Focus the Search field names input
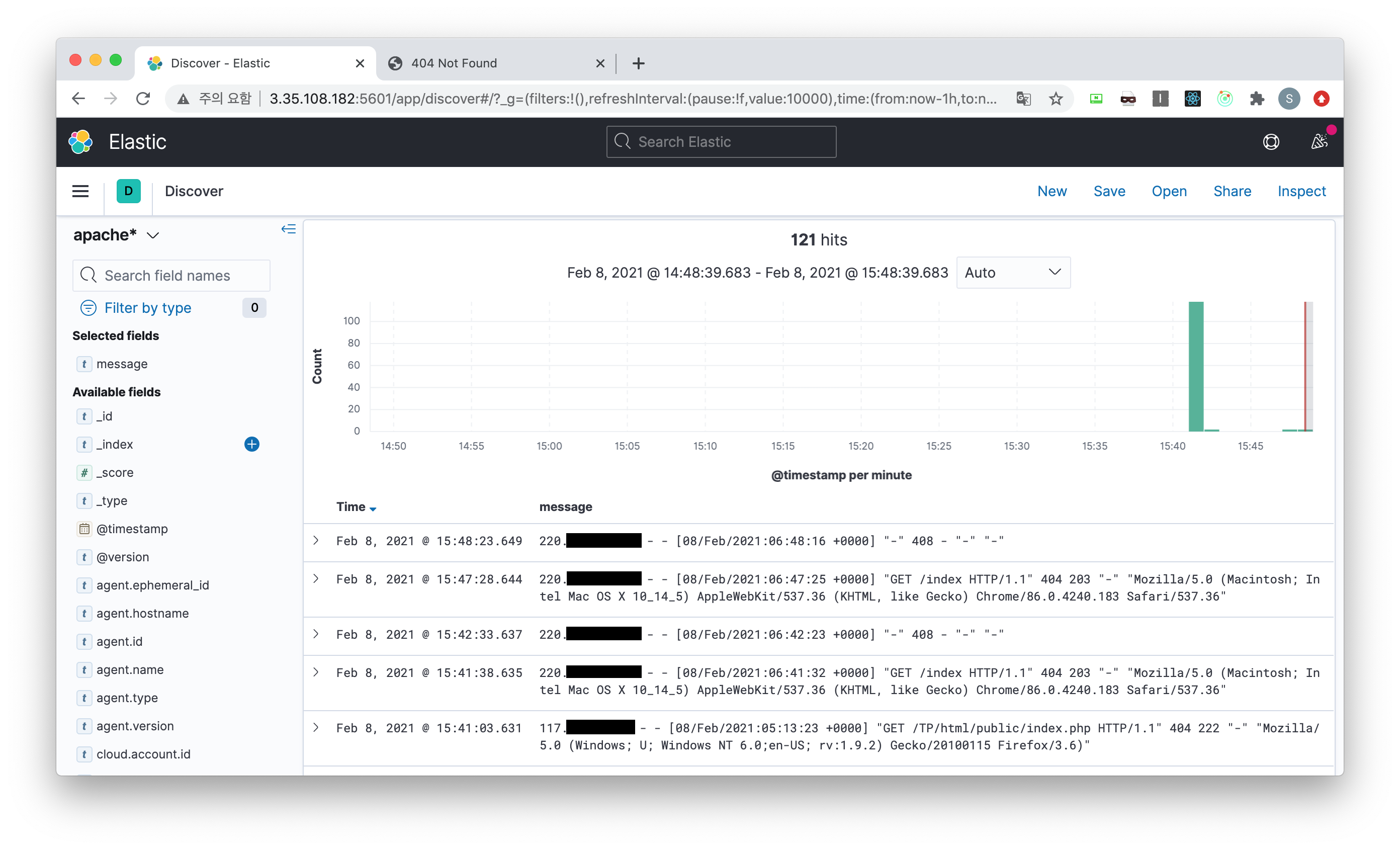1400x850 pixels. (171, 276)
